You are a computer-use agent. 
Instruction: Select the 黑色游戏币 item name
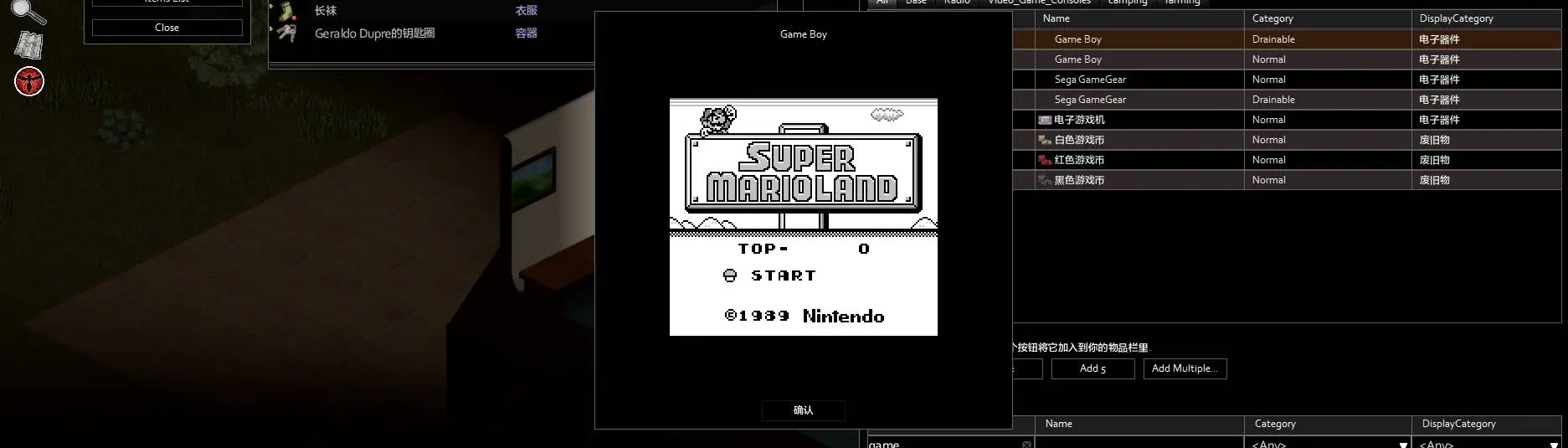(1079, 180)
